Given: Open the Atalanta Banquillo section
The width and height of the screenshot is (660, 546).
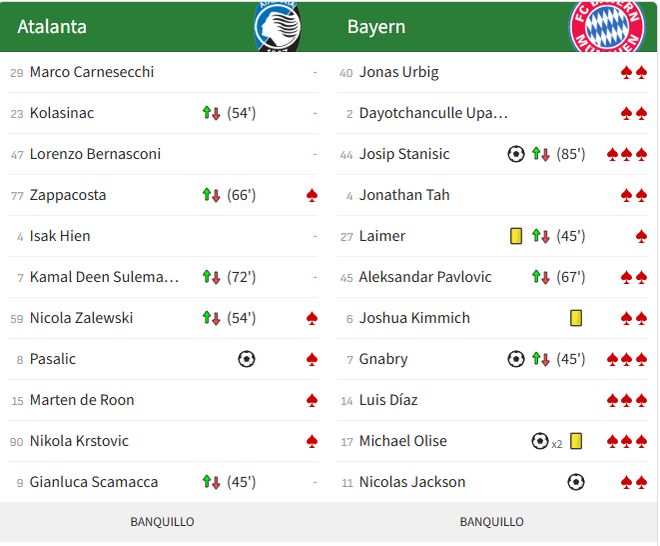Looking at the screenshot, I should coord(162,522).
